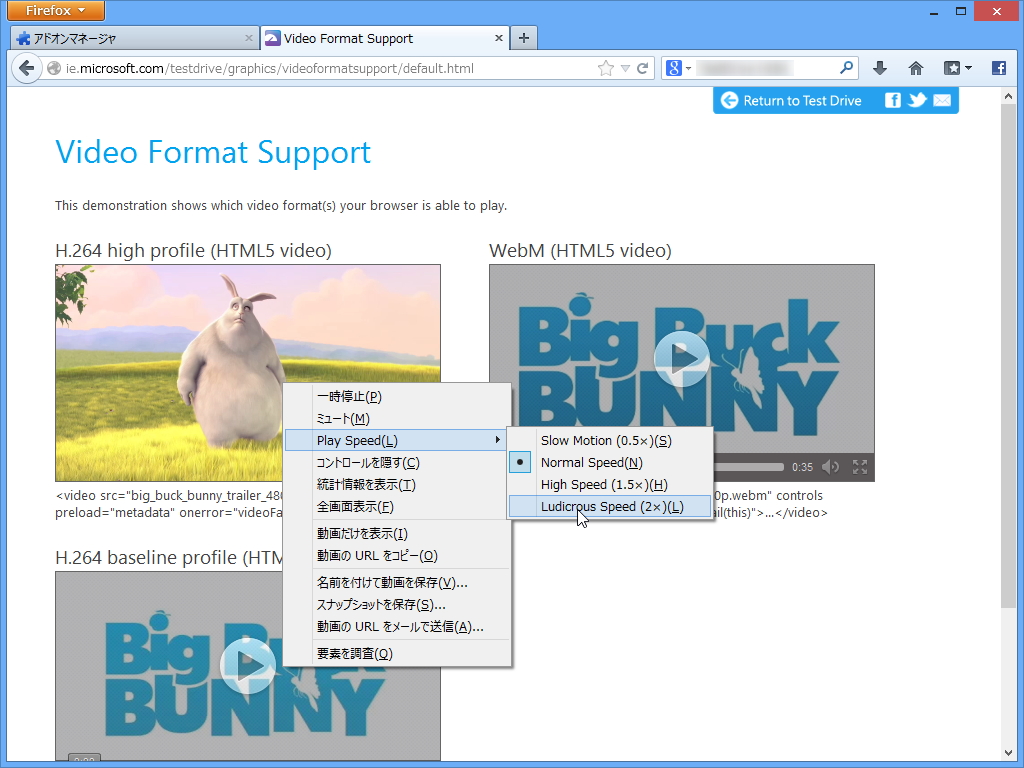Select 名前を付けて動画を保存(V)
Screen dimensions: 1024x768
[397, 583]
